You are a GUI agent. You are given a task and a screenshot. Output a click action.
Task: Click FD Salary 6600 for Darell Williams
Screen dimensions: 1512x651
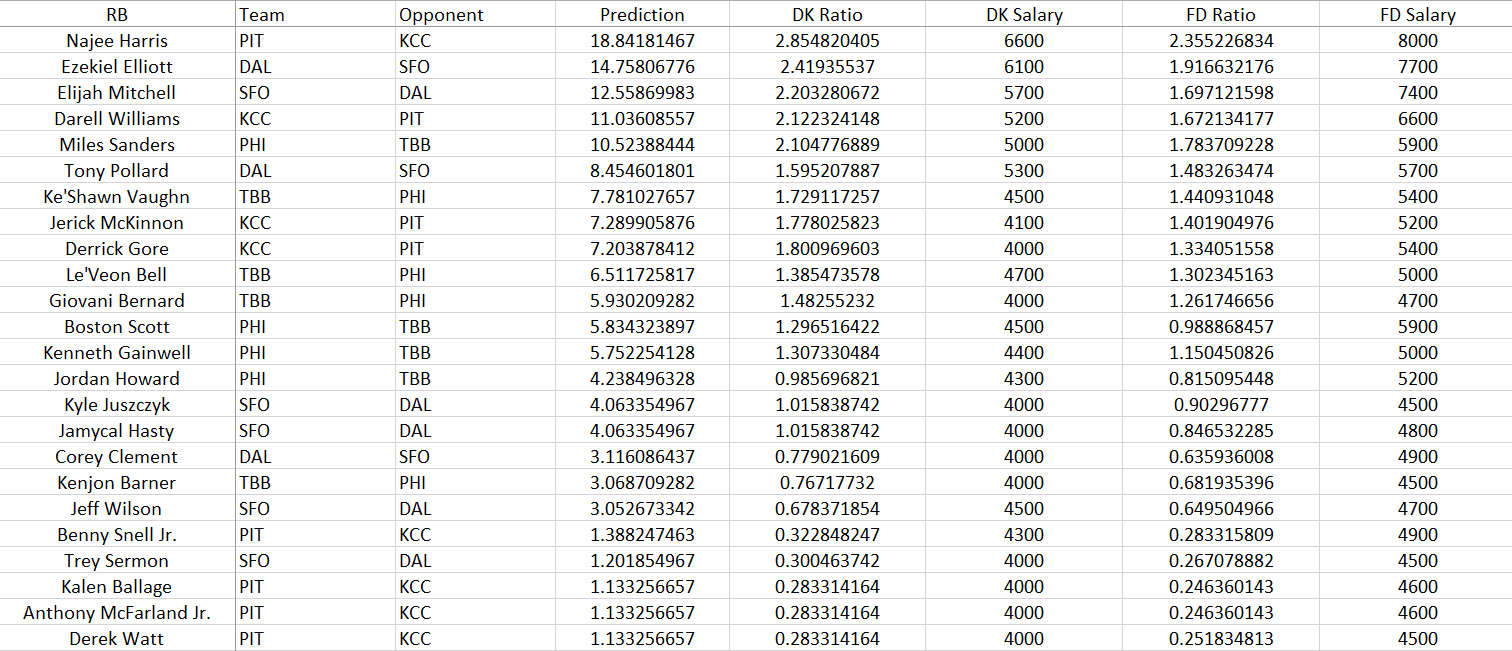point(1416,119)
